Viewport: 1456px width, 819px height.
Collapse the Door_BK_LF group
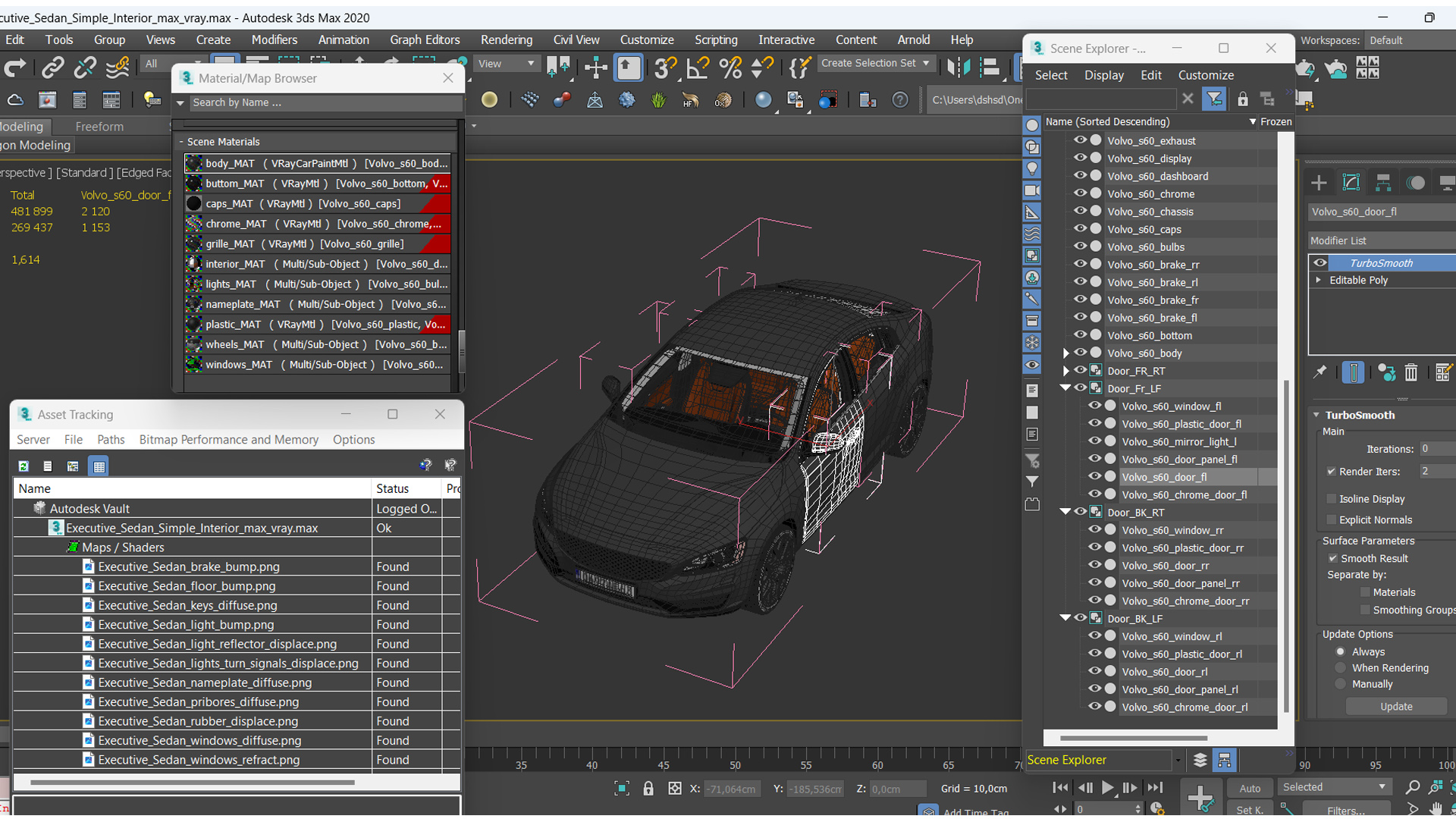point(1065,618)
